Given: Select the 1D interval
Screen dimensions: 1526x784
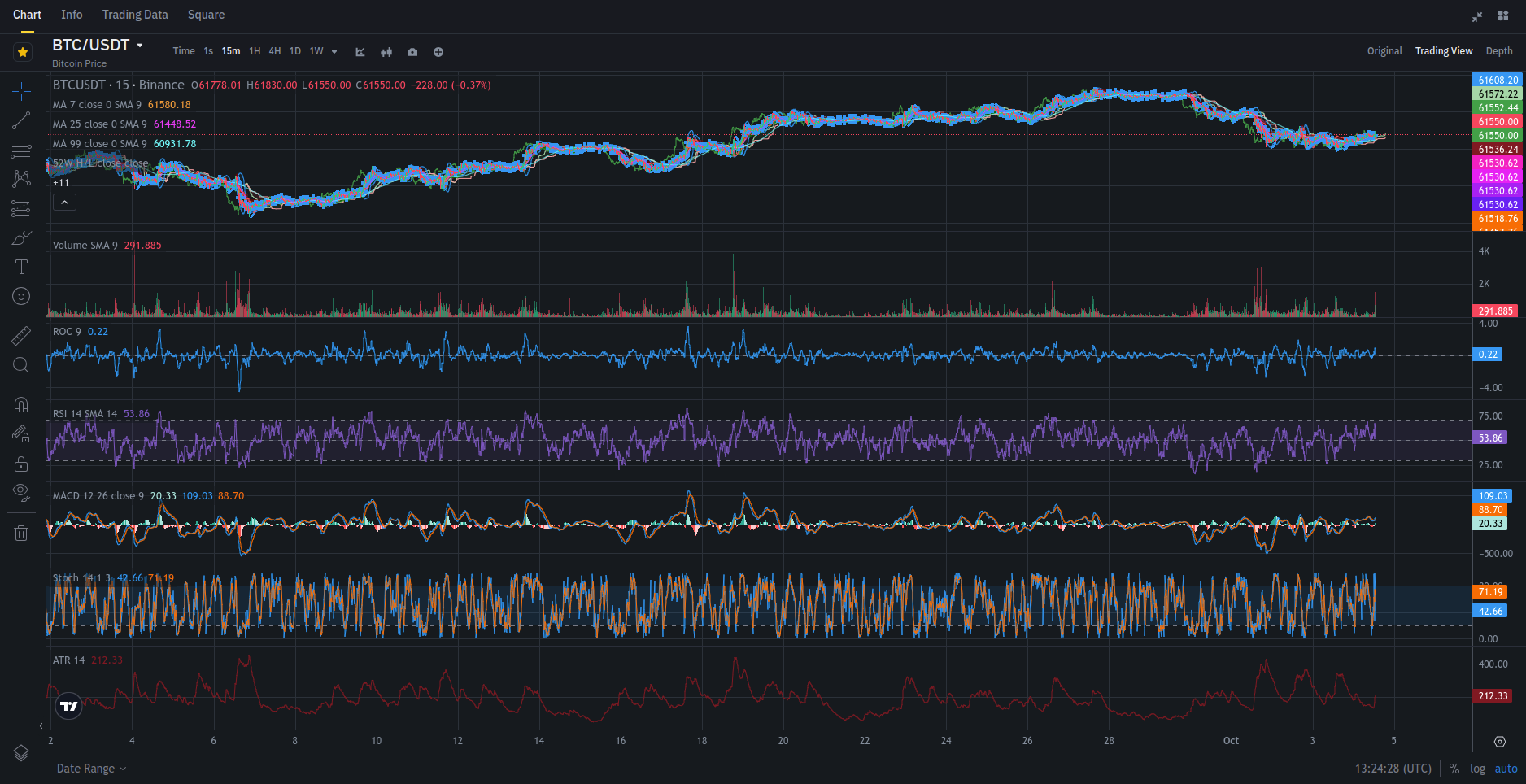Looking at the screenshot, I should click(x=295, y=51).
